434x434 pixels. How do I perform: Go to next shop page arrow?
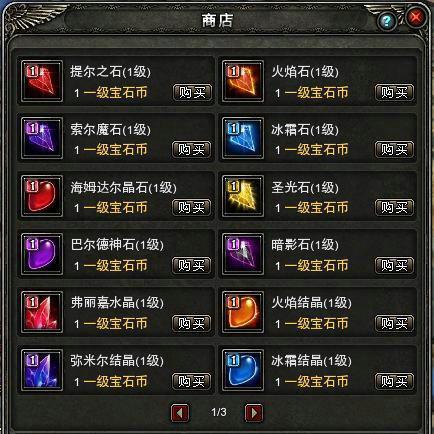[254, 413]
